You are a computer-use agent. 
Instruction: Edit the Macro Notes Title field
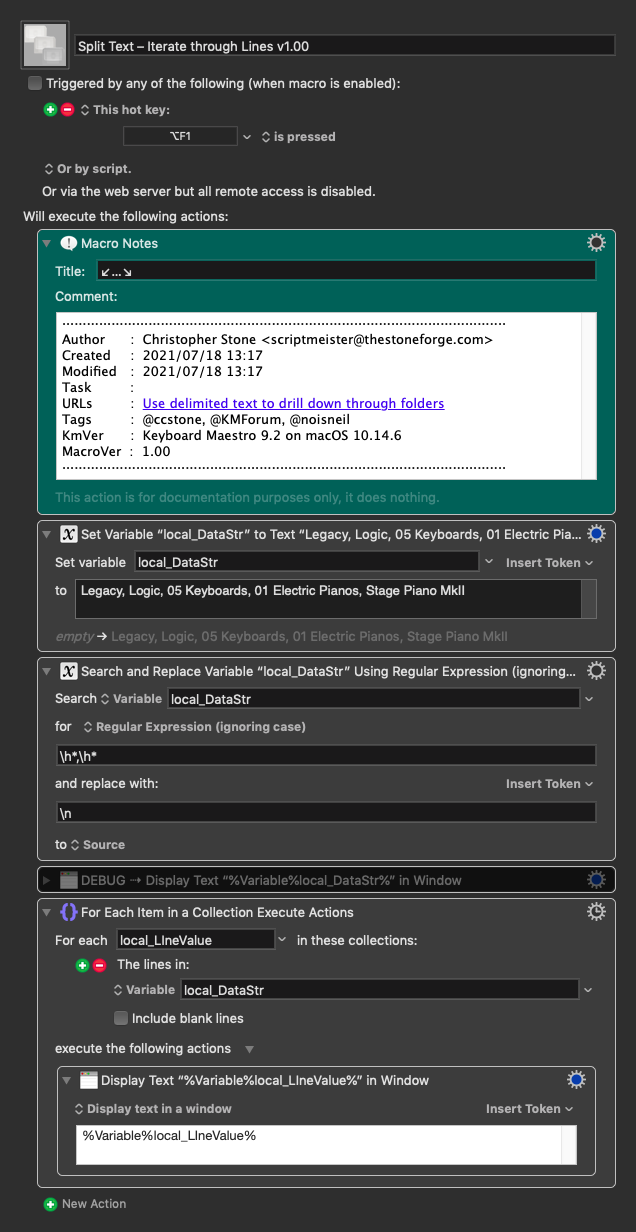pos(346,271)
